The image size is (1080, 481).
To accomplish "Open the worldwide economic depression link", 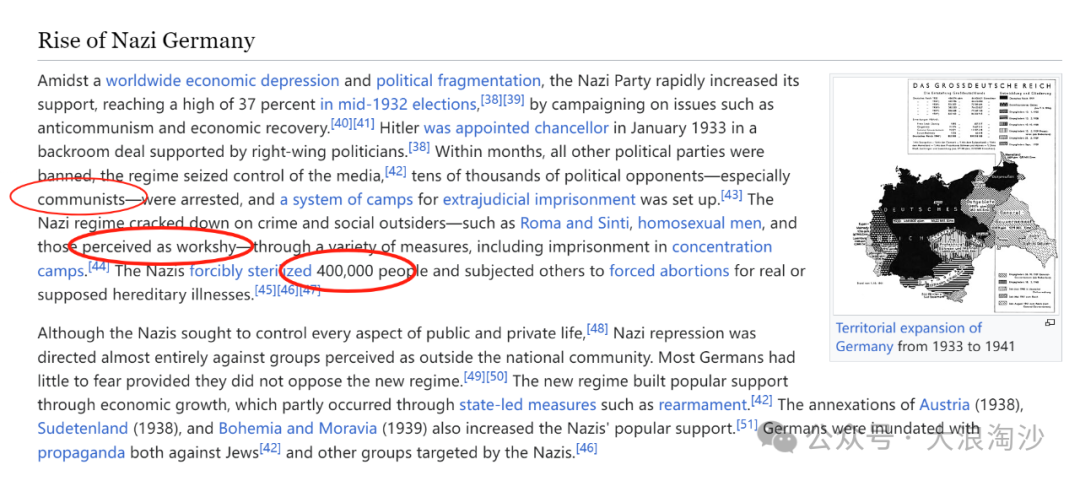I will [222, 81].
